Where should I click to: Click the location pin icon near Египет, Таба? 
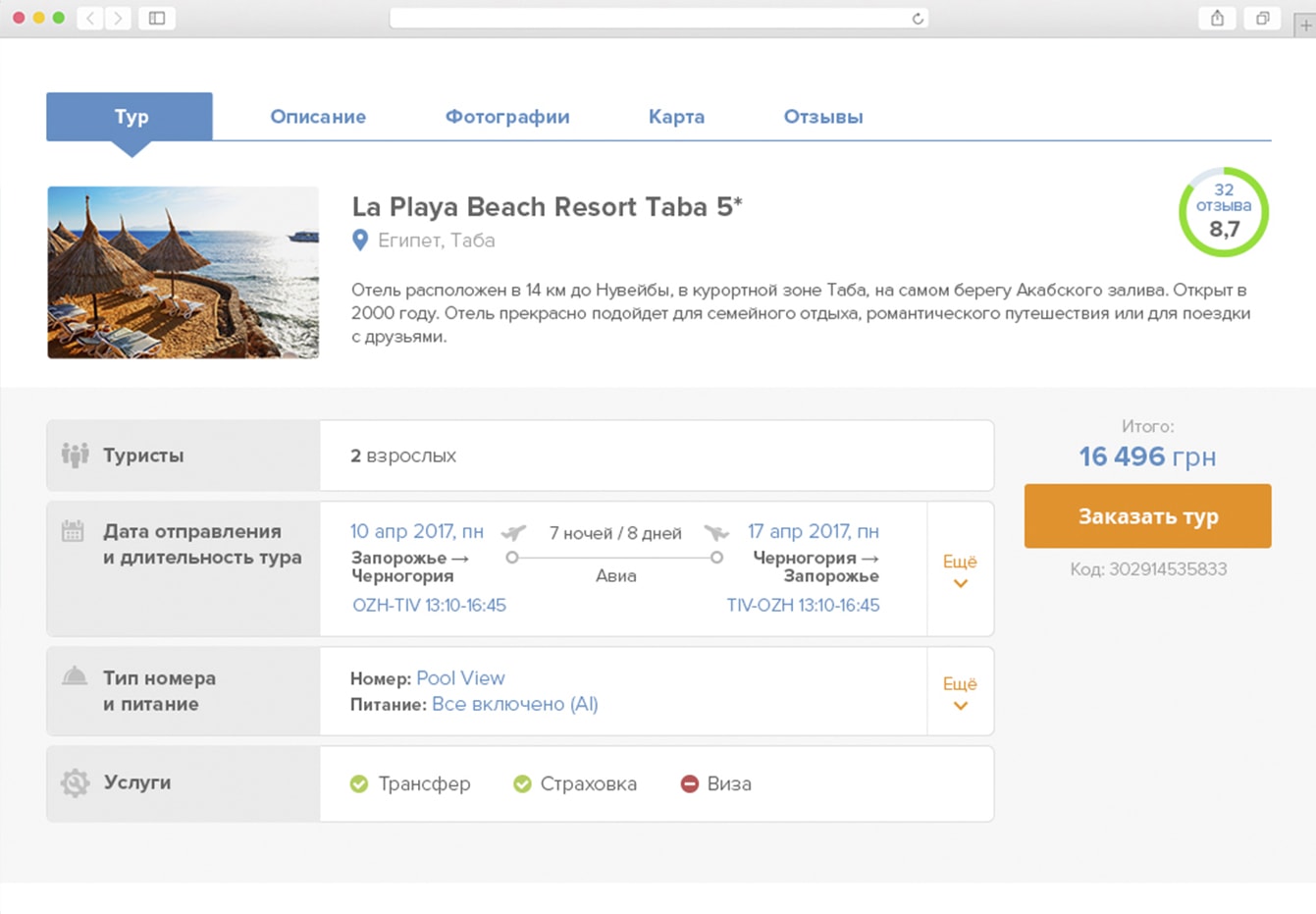[x=360, y=241]
